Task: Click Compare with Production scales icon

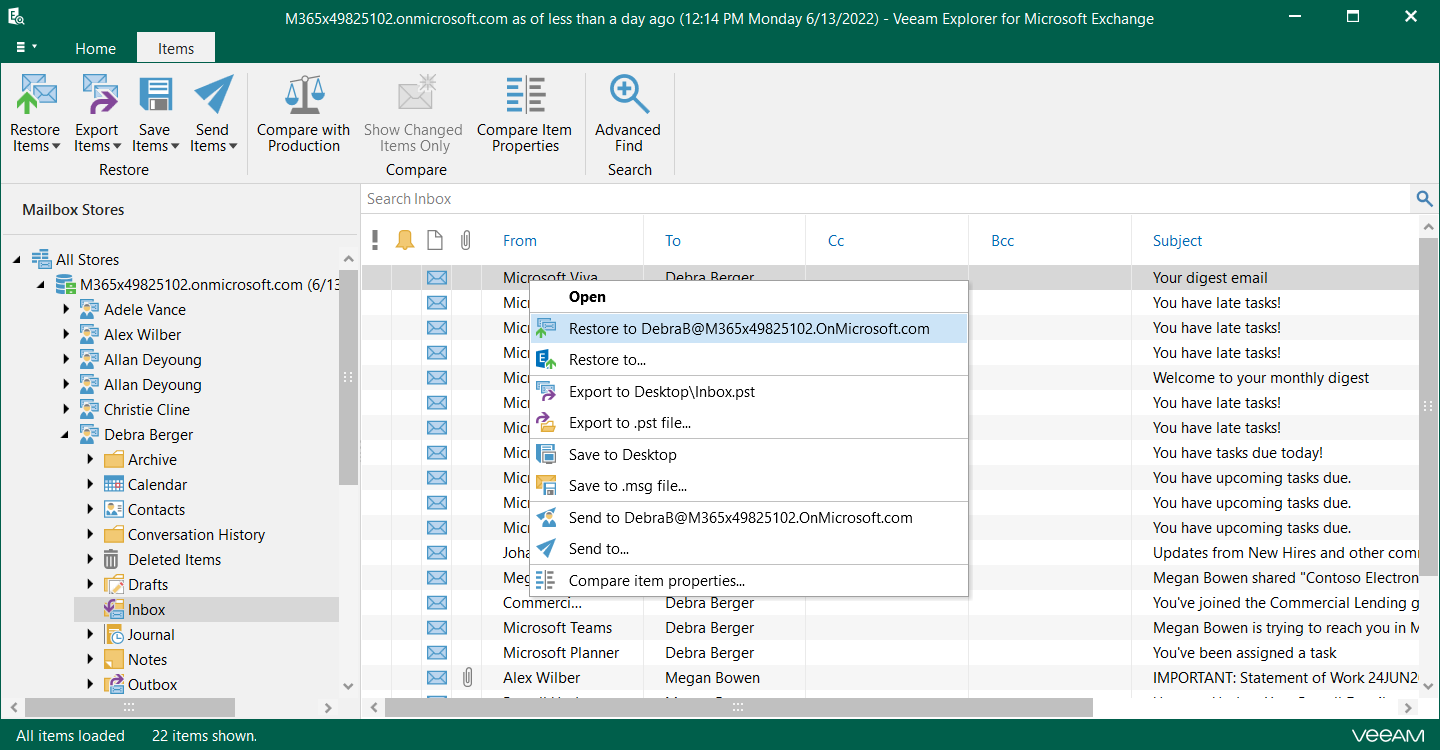Action: click(x=304, y=94)
